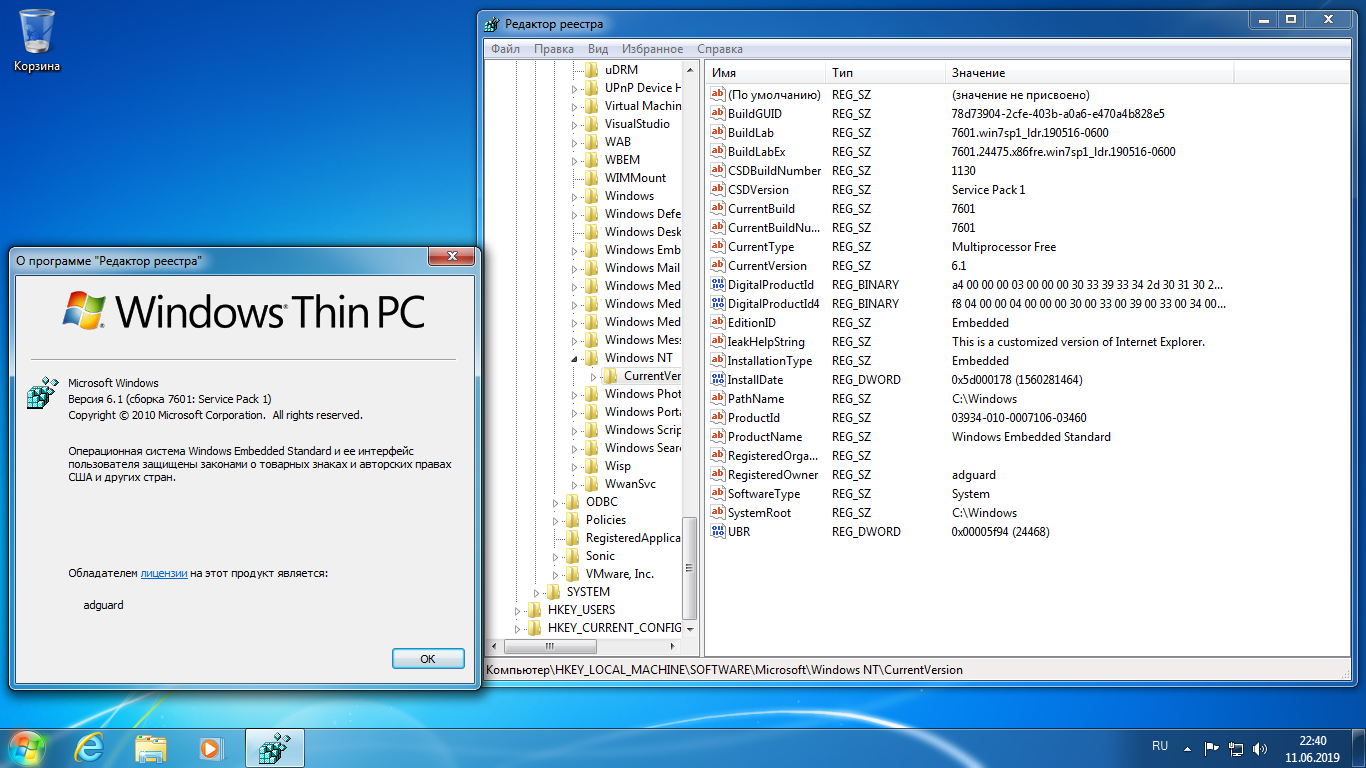This screenshot has width=1366, height=768.
Task: Click the CurrentVersion open folder icon in tree
Action: 611,376
